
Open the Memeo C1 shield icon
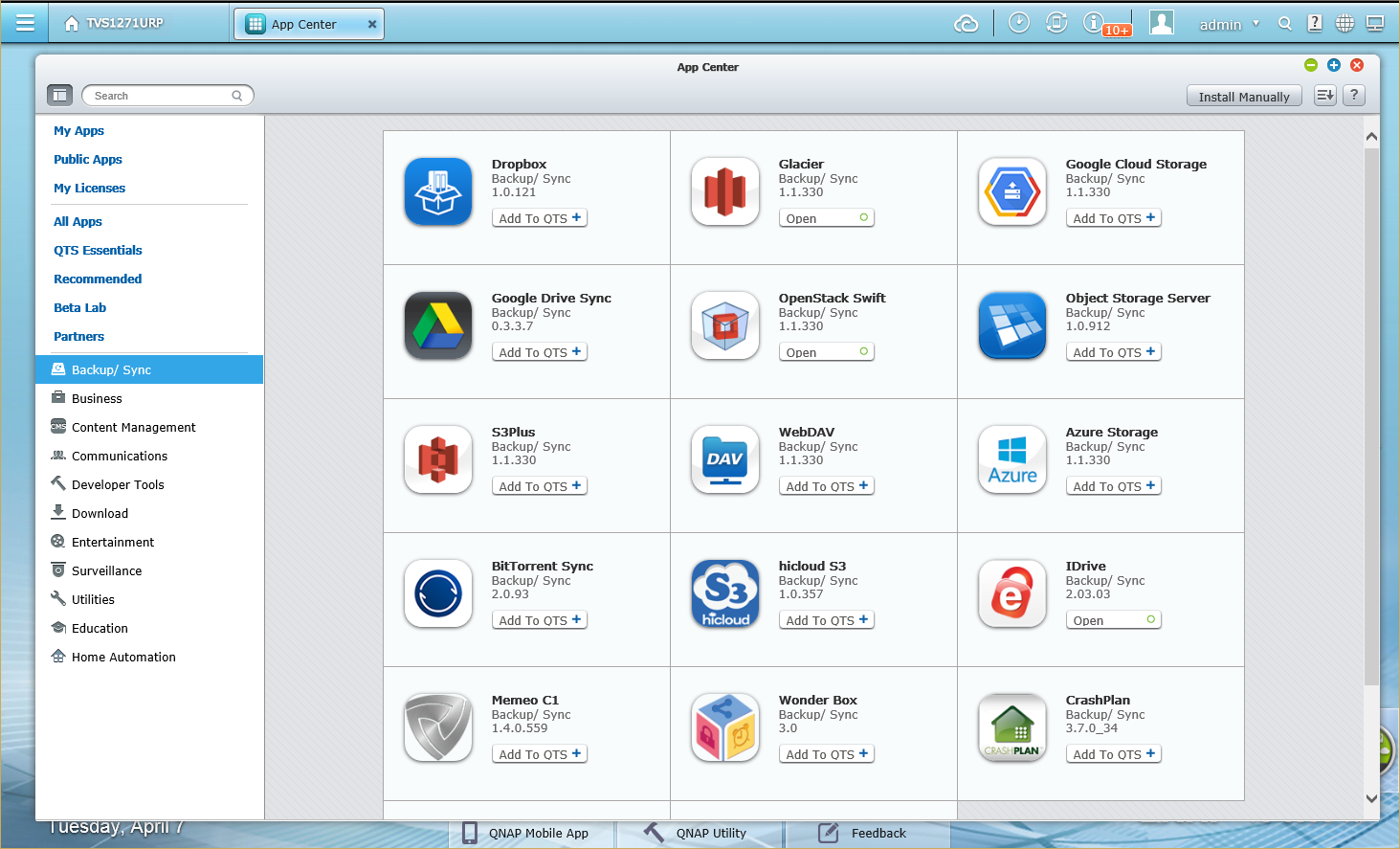(x=438, y=727)
